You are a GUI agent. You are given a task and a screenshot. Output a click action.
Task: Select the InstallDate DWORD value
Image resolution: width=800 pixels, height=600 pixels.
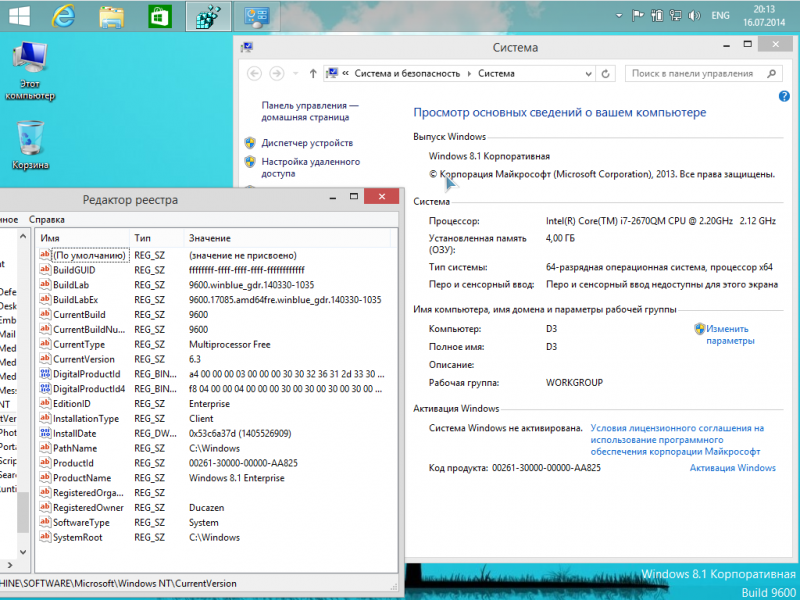(74, 433)
